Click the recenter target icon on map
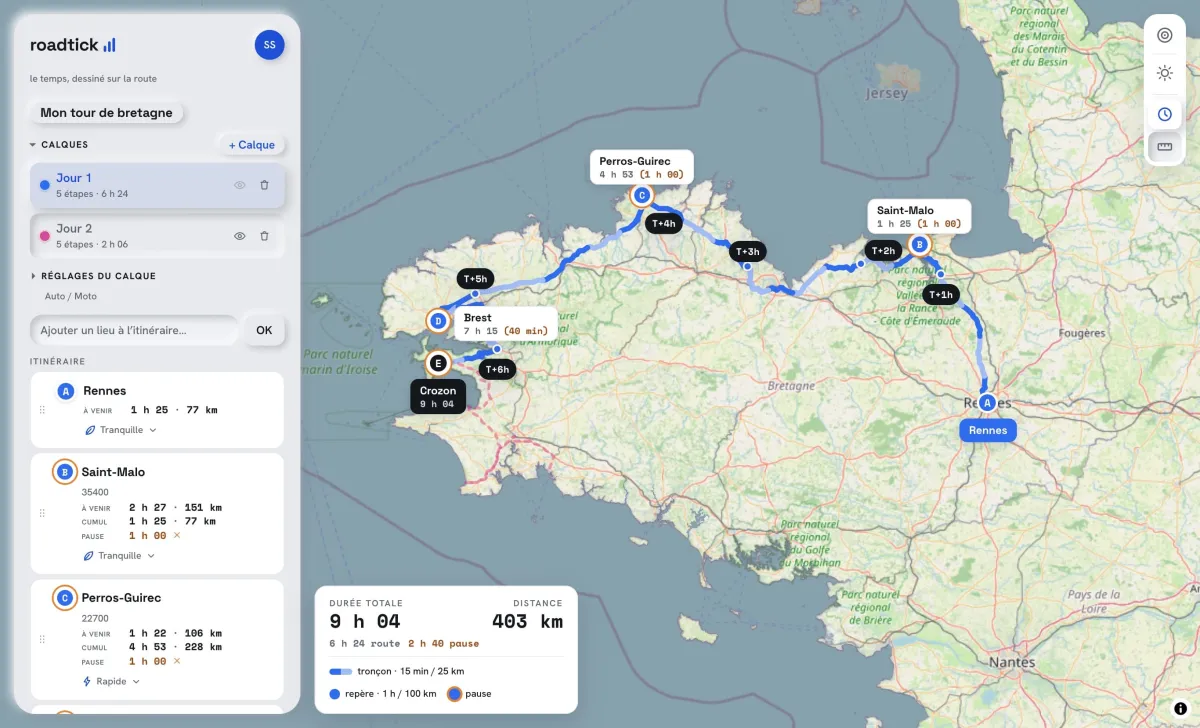This screenshot has height=728, width=1200. pyautogui.click(x=1164, y=35)
